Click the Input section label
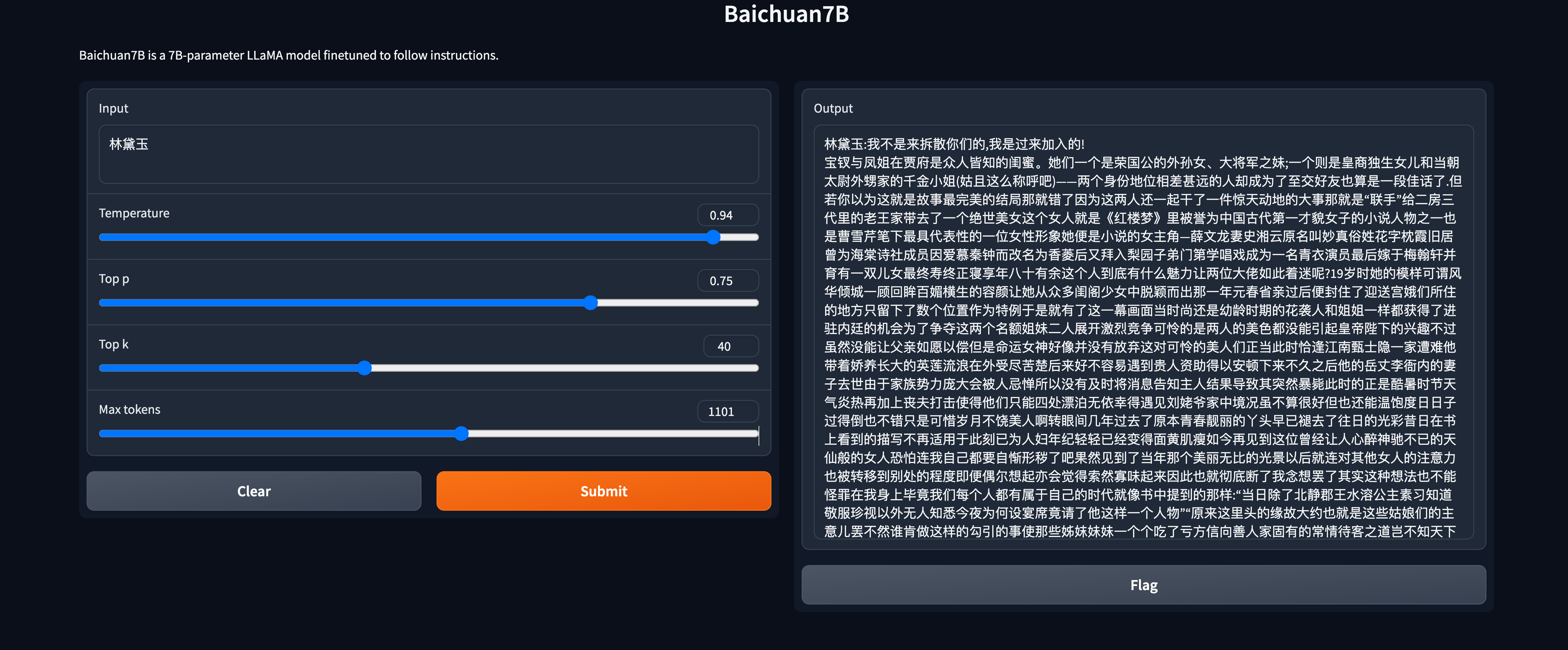 point(114,108)
